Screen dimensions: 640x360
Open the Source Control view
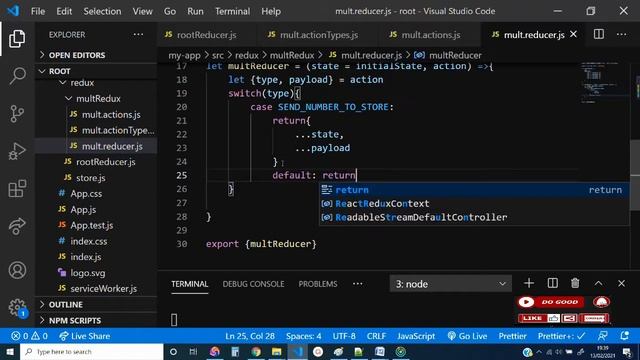(x=17, y=113)
